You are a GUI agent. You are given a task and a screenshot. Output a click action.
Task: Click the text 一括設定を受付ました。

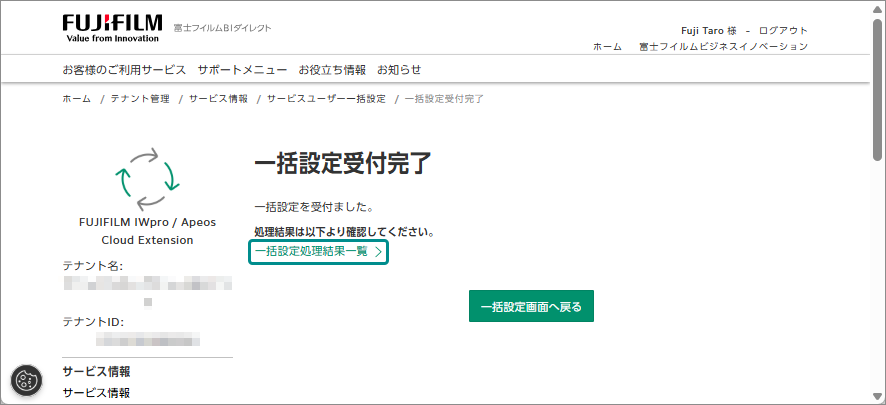(x=314, y=207)
